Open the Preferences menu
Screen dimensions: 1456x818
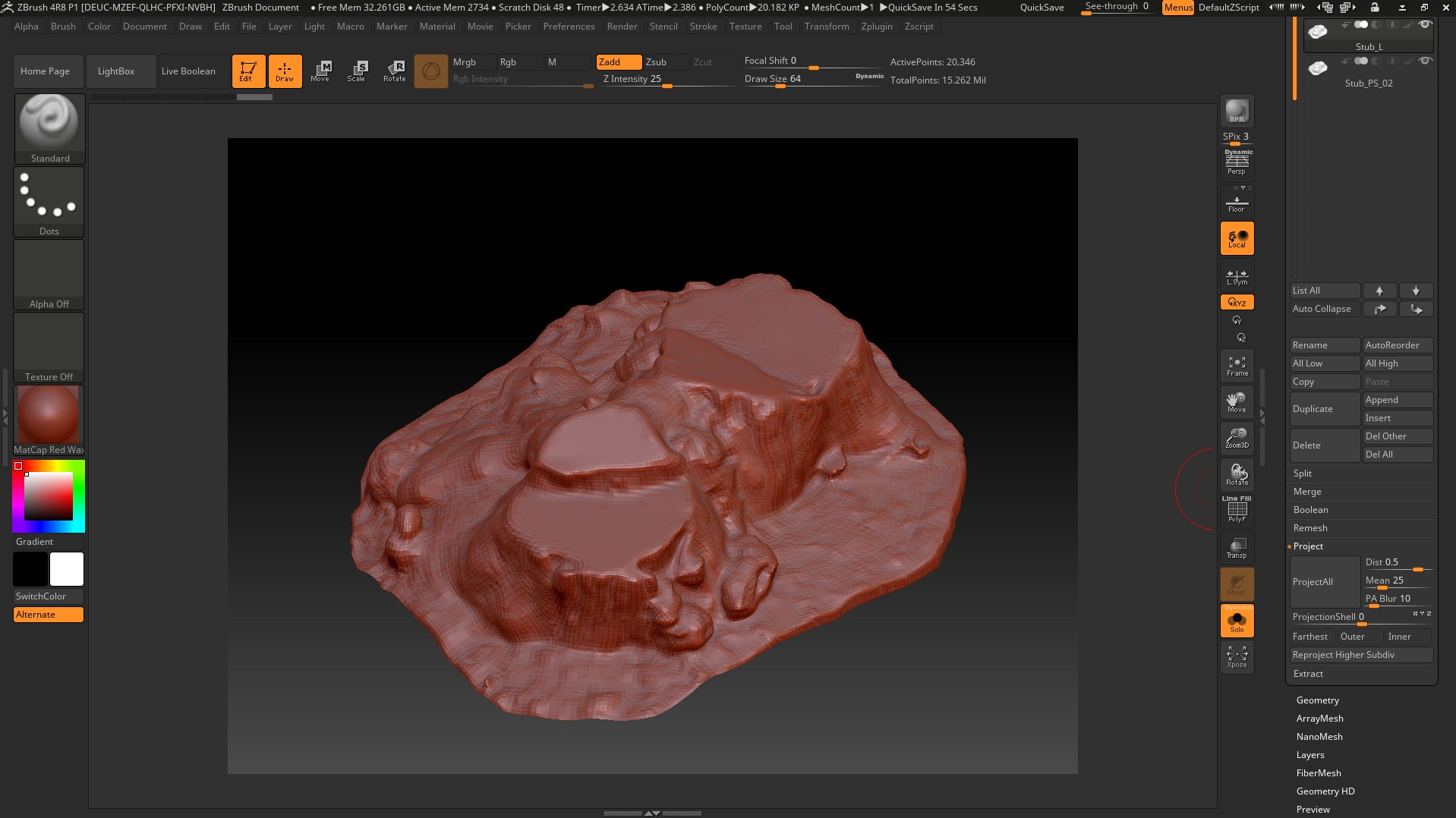[569, 27]
